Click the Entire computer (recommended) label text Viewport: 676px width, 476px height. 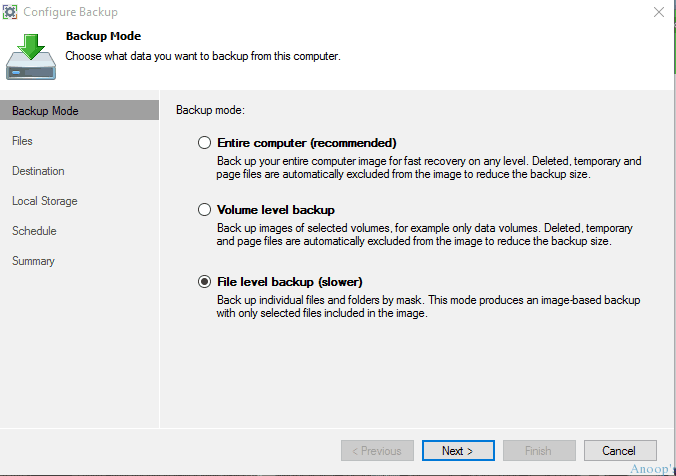pyautogui.click(x=307, y=143)
